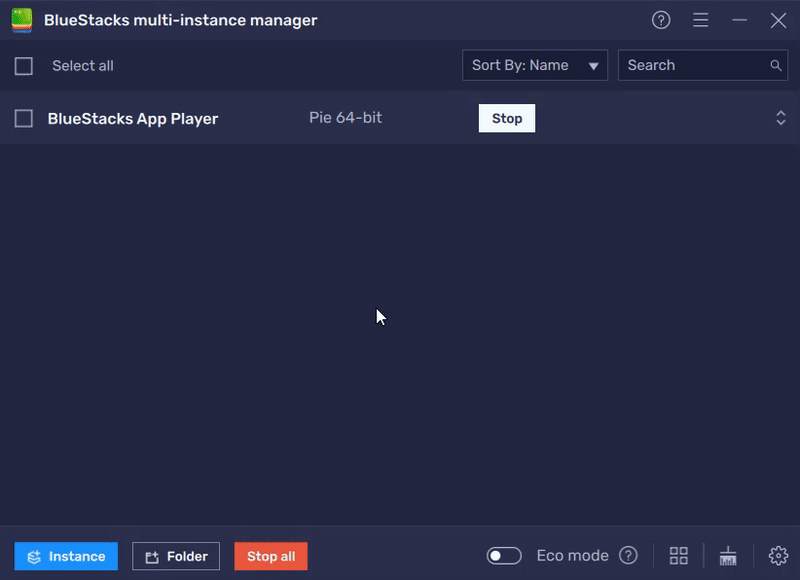Stop the BlueStacks App Player instance
Image resolution: width=800 pixels, height=580 pixels.
click(507, 117)
